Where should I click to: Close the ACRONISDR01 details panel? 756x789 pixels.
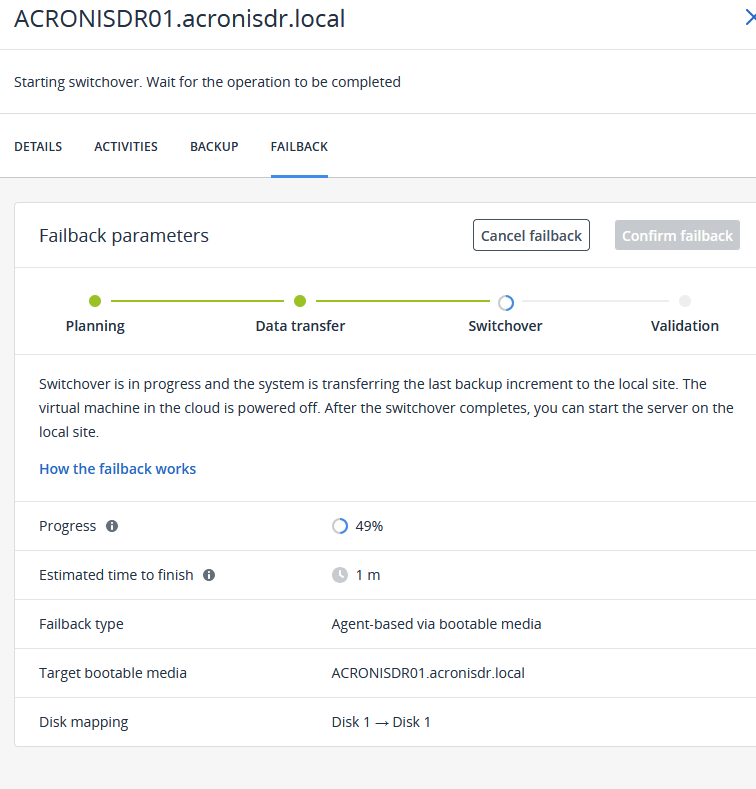(x=750, y=18)
